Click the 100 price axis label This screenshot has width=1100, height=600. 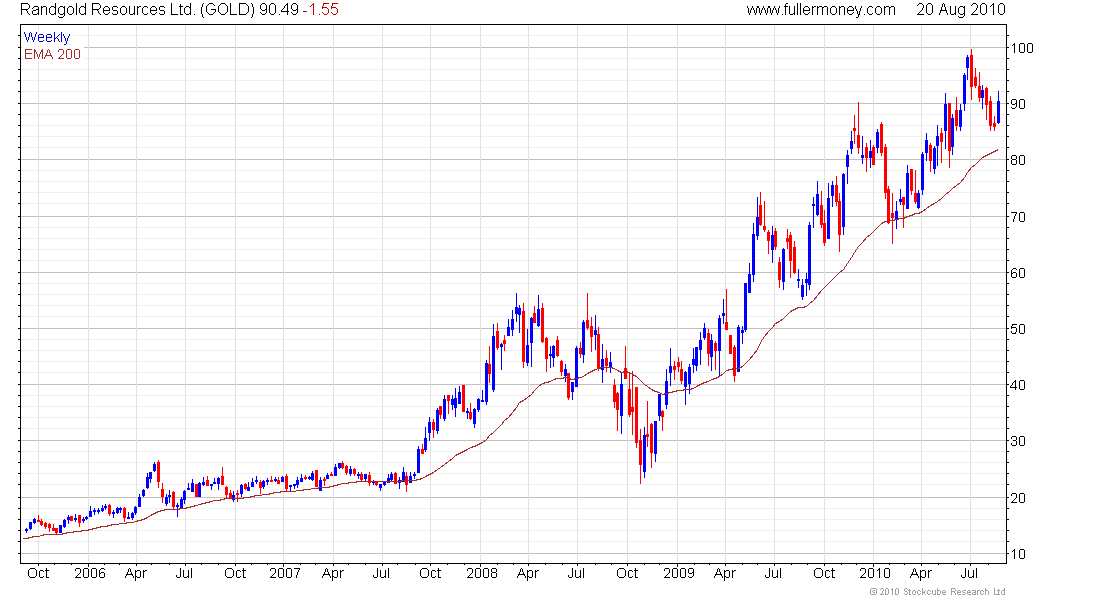[x=1021, y=48]
